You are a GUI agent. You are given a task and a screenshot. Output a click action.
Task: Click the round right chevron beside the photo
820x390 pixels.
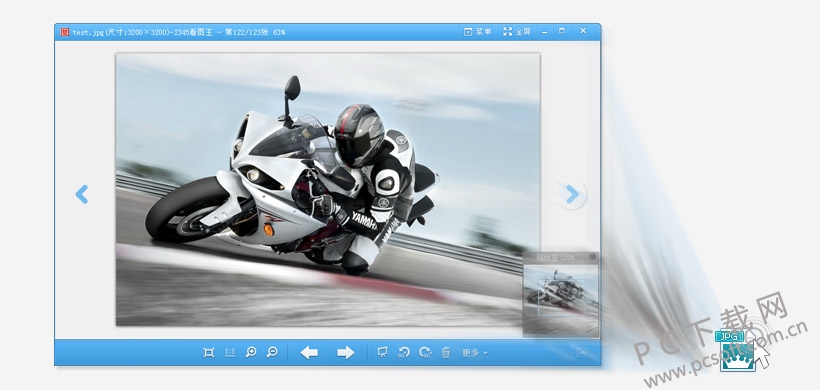572,194
